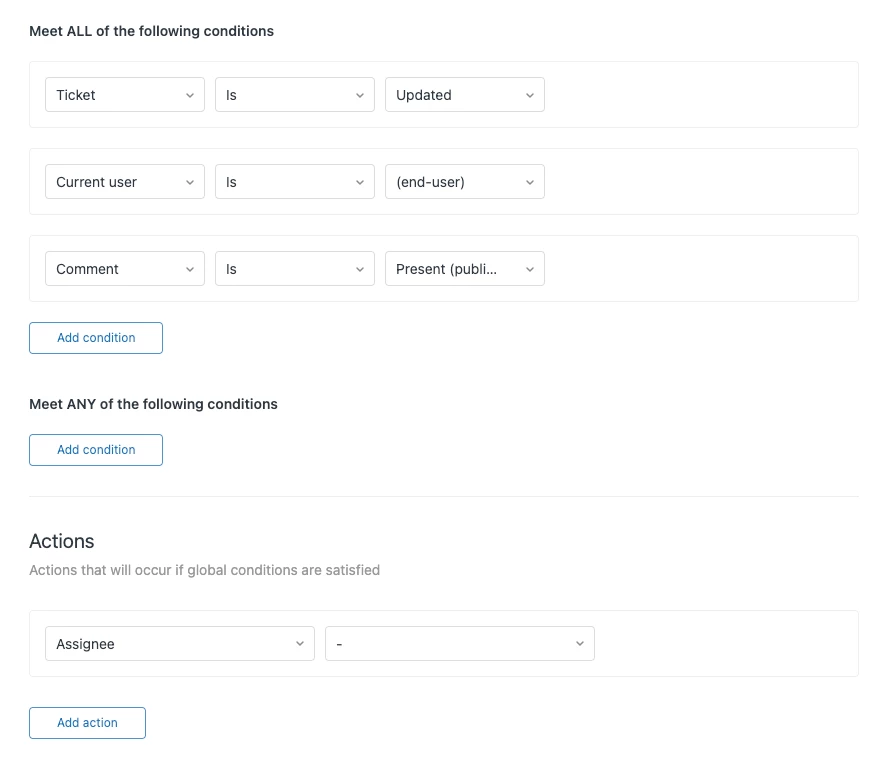The image size is (891, 759).
Task: Click the chevron on the Ticket dropdown
Action: coord(190,95)
